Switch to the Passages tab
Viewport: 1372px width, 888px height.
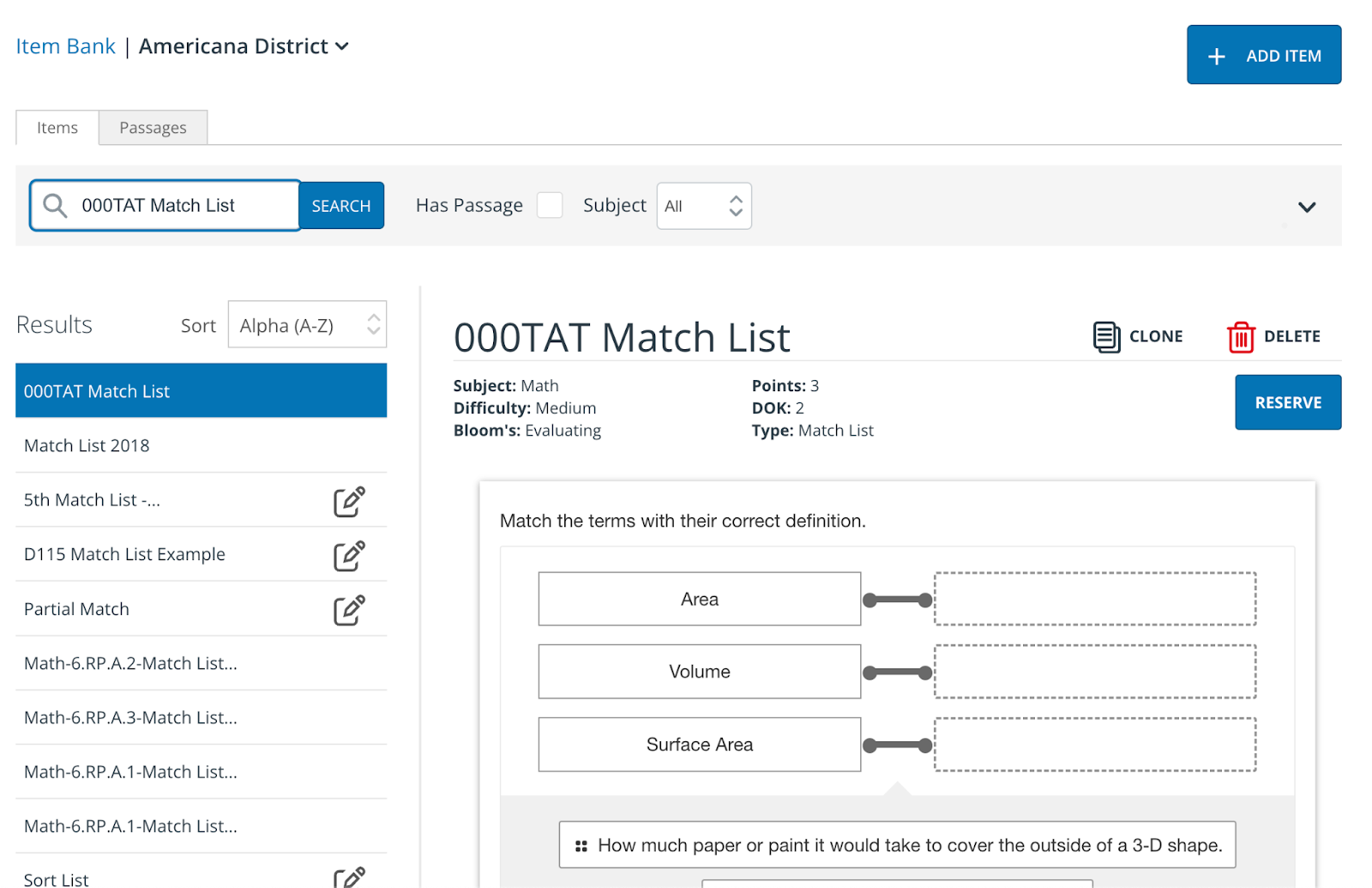coord(153,128)
